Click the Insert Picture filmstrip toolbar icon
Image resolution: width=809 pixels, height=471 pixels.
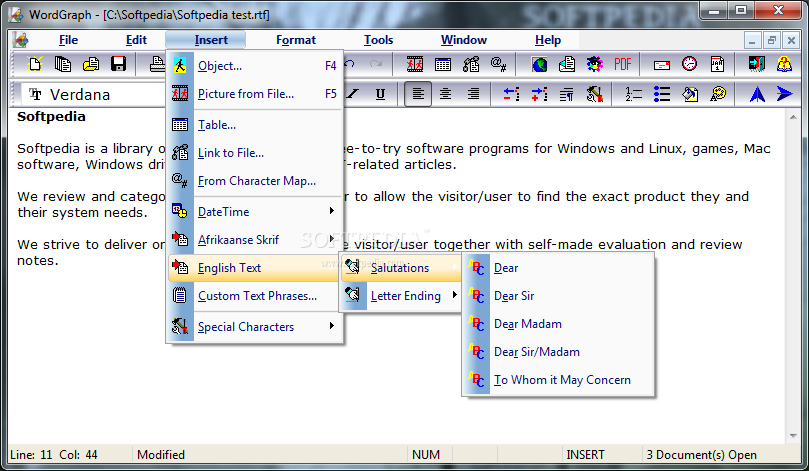pos(415,64)
